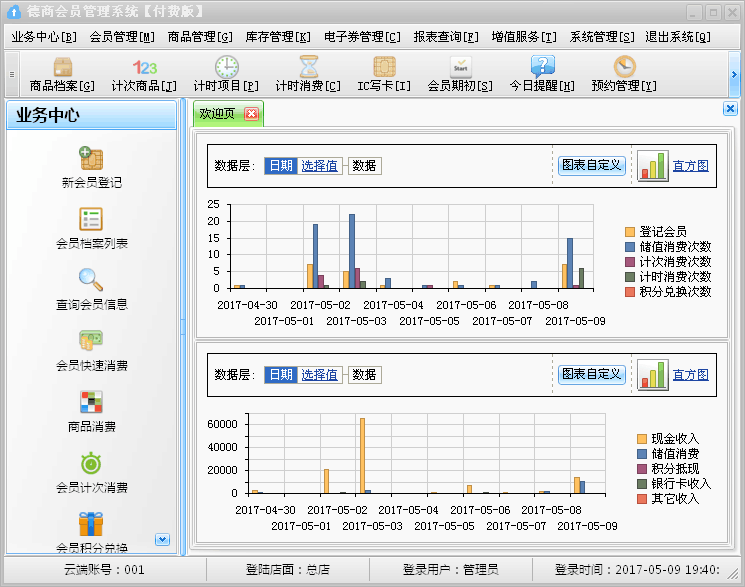Open 电子券管理[C] menu

tap(362, 37)
